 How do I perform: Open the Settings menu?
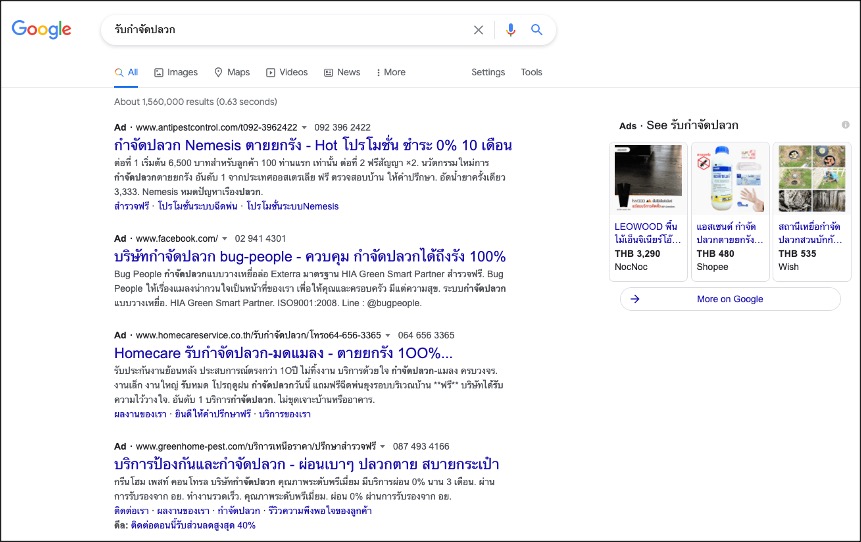[x=488, y=72]
